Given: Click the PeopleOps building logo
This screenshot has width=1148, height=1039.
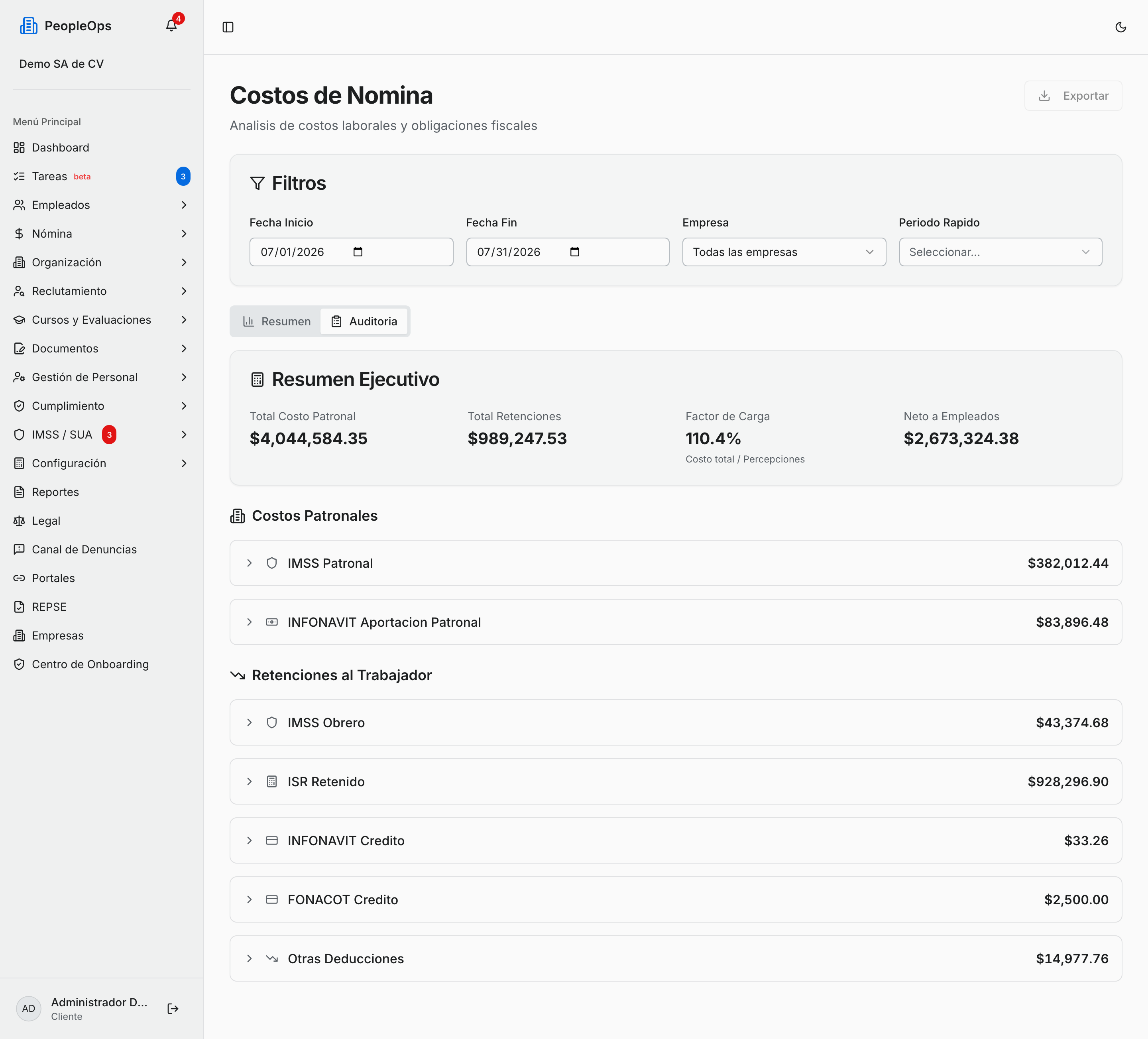Looking at the screenshot, I should click(28, 26).
